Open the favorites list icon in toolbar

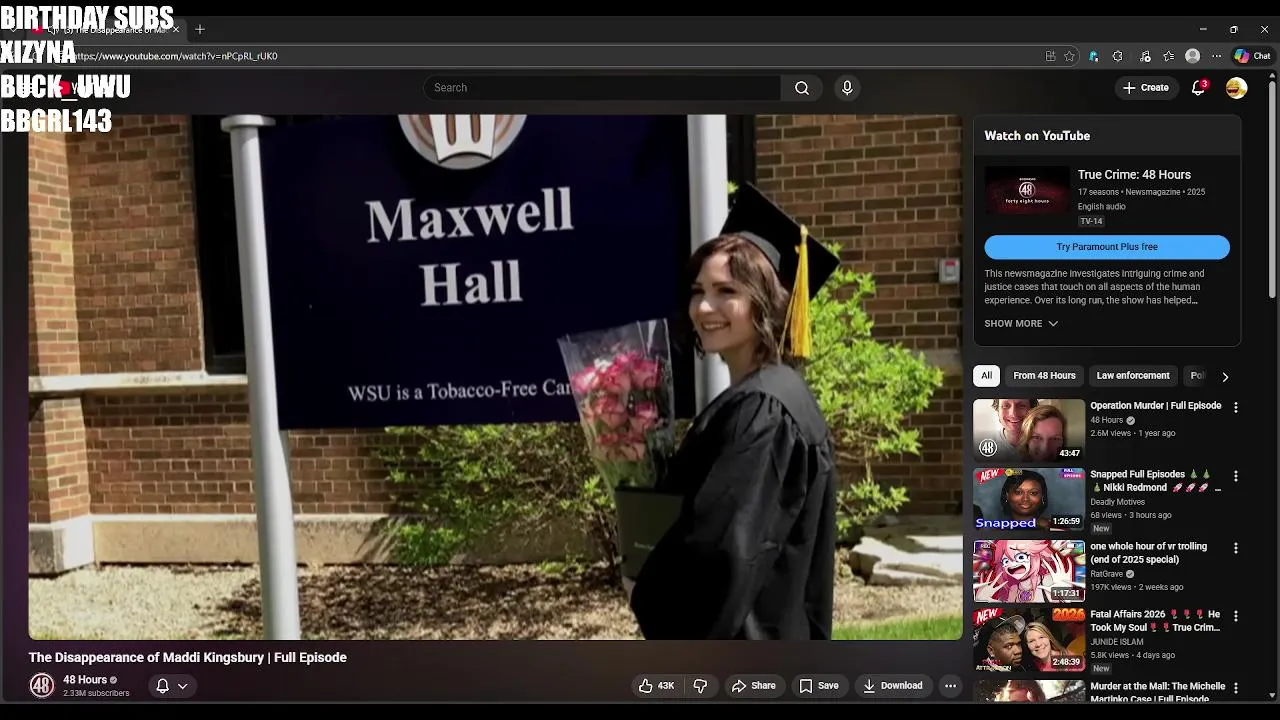click(1168, 56)
